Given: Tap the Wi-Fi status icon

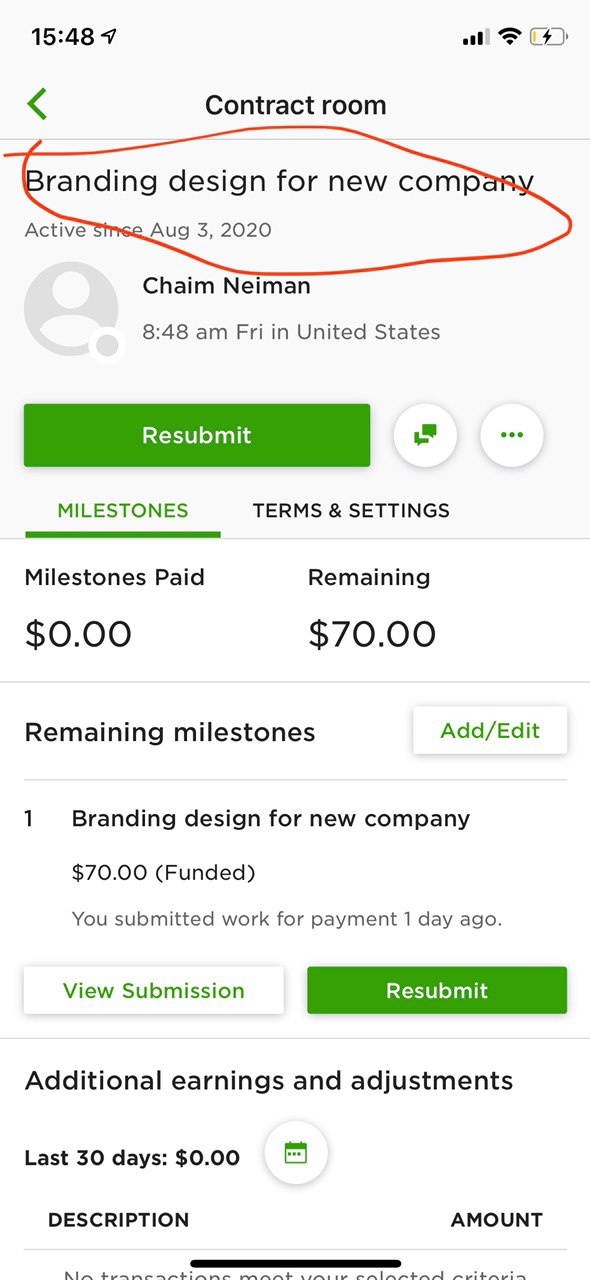Looking at the screenshot, I should 510,37.
